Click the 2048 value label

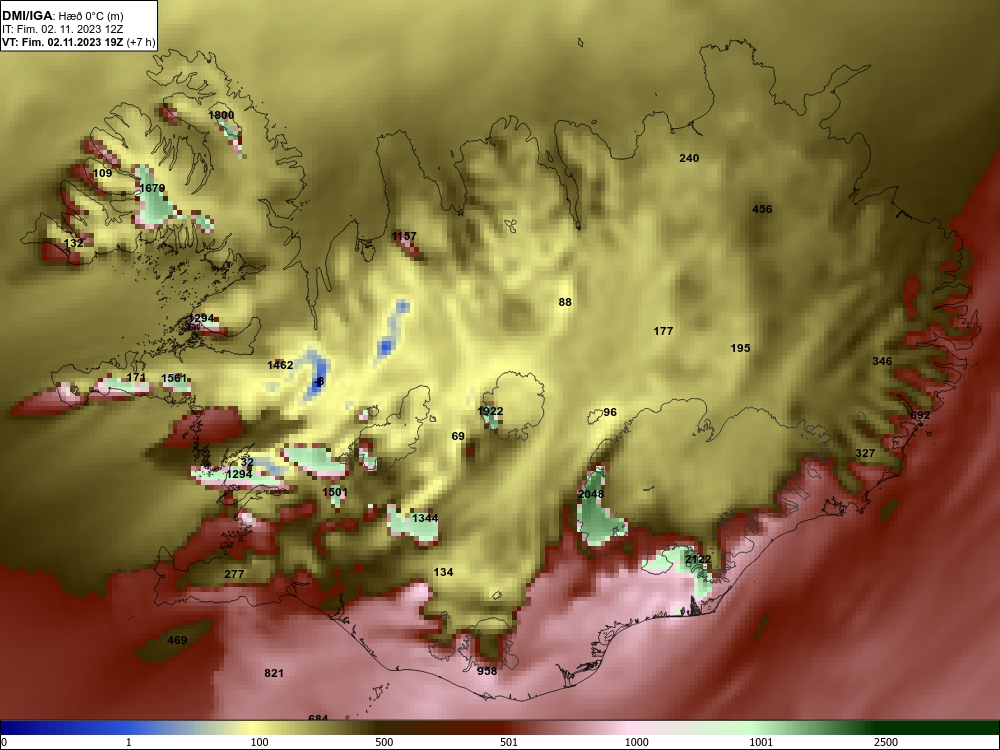pyautogui.click(x=591, y=494)
